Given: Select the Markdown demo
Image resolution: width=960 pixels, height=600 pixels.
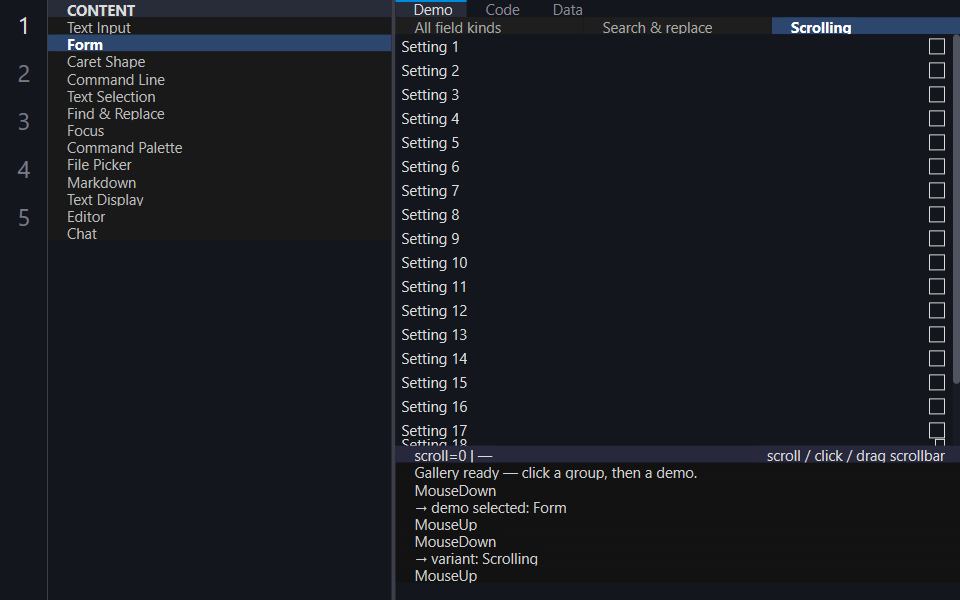Looking at the screenshot, I should (219, 182).
